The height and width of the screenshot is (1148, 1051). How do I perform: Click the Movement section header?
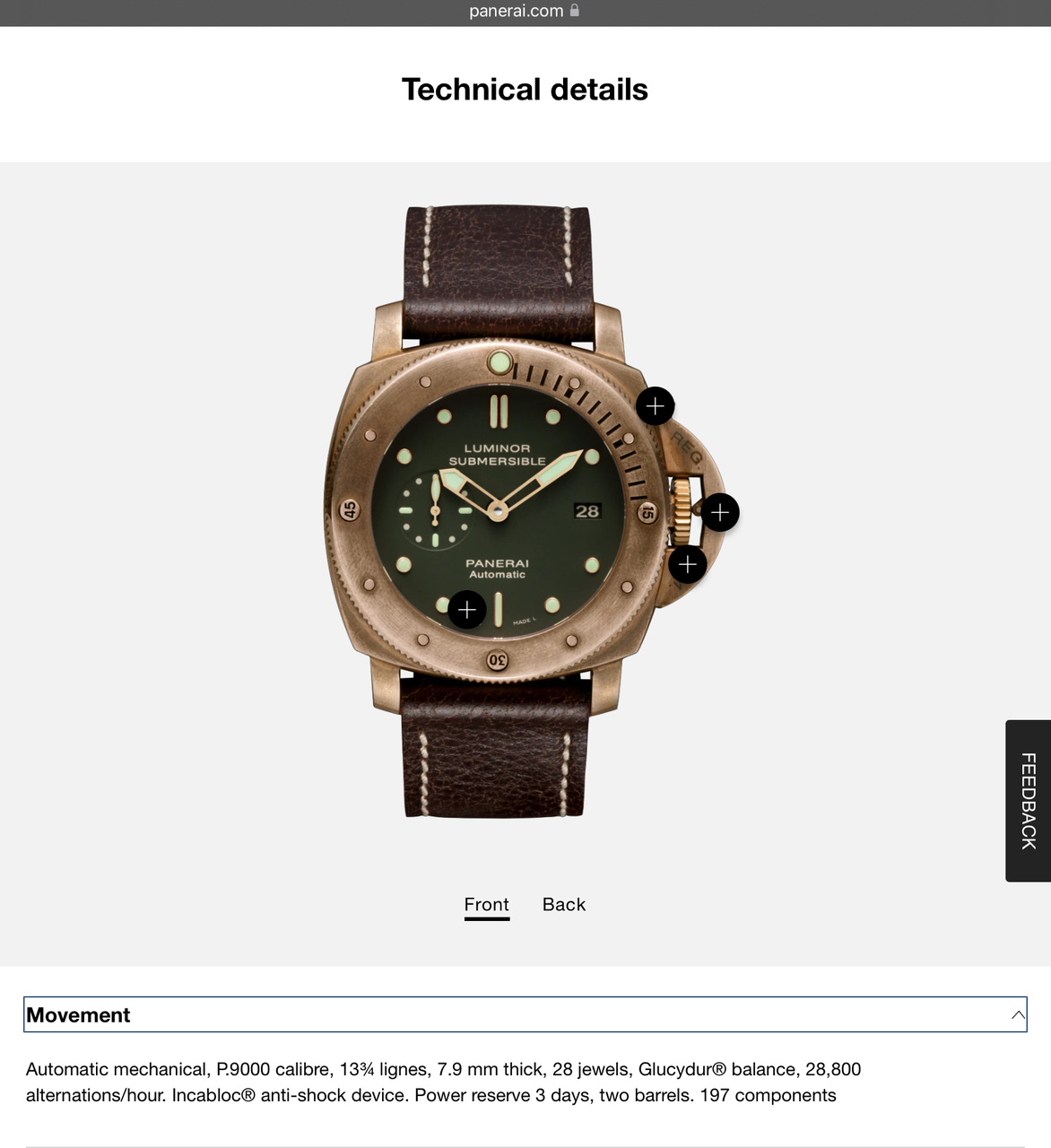click(x=525, y=1014)
